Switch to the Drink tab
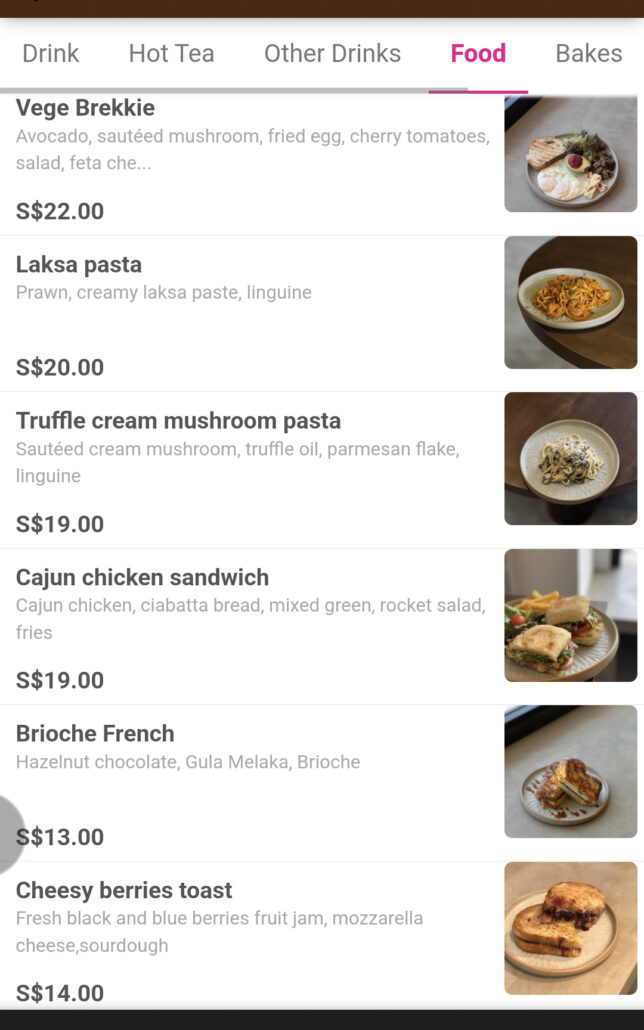This screenshot has width=644, height=1030. (50, 54)
